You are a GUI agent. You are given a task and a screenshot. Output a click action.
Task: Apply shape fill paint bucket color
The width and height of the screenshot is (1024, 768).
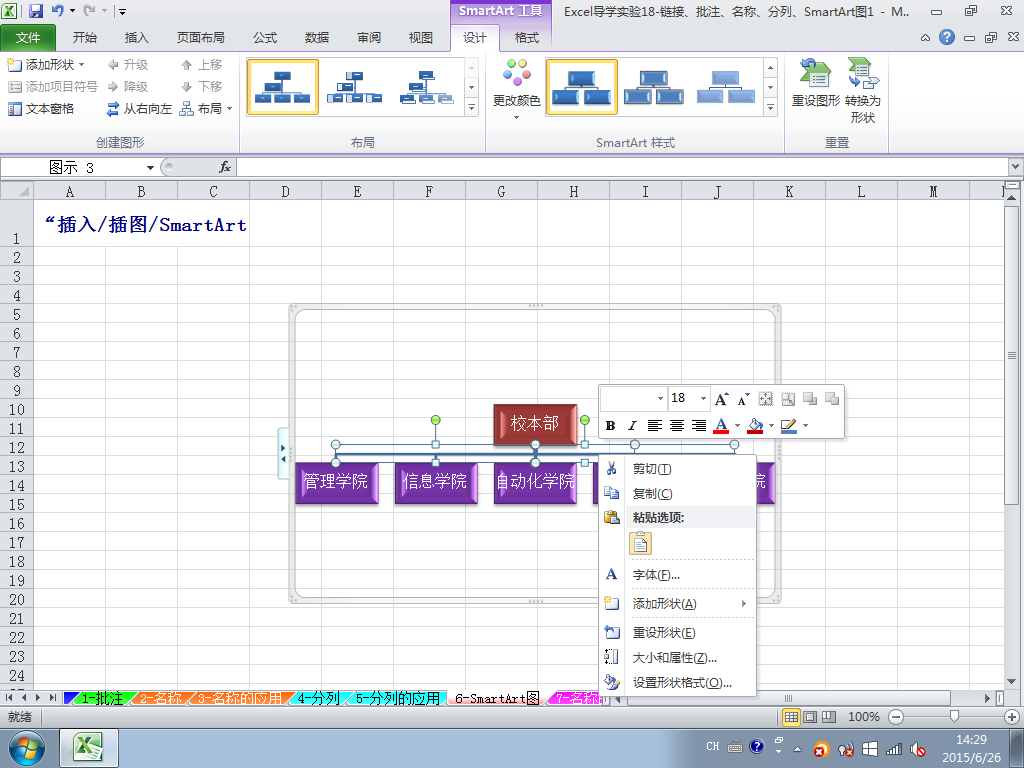[756, 426]
